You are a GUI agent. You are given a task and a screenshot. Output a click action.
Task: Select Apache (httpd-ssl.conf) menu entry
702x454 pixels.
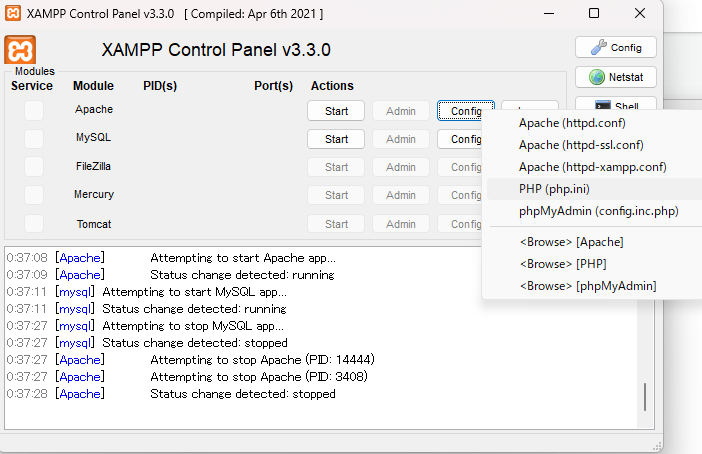point(594,145)
